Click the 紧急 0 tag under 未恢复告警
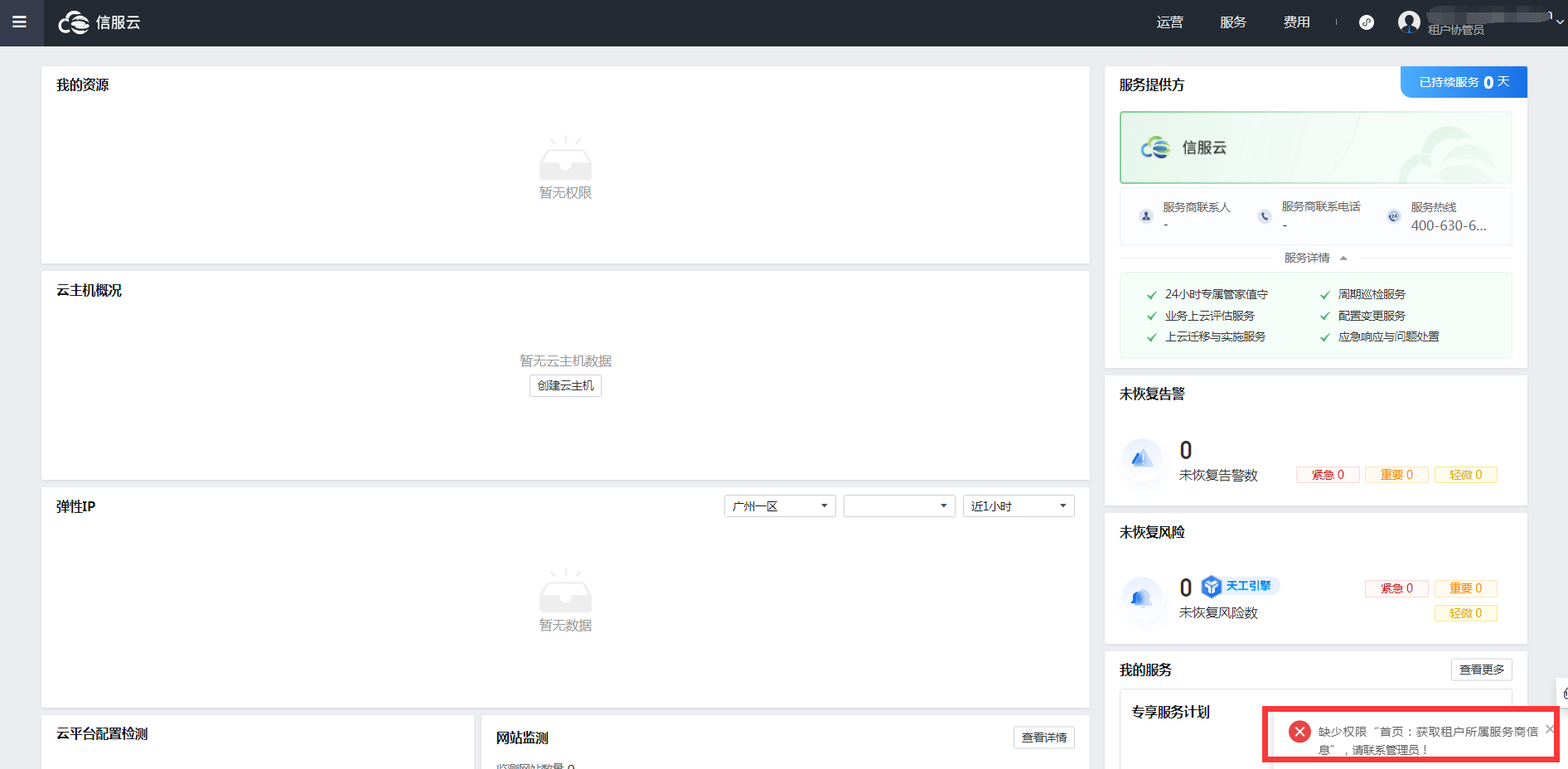Image resolution: width=1568 pixels, height=769 pixels. pyautogui.click(x=1328, y=475)
